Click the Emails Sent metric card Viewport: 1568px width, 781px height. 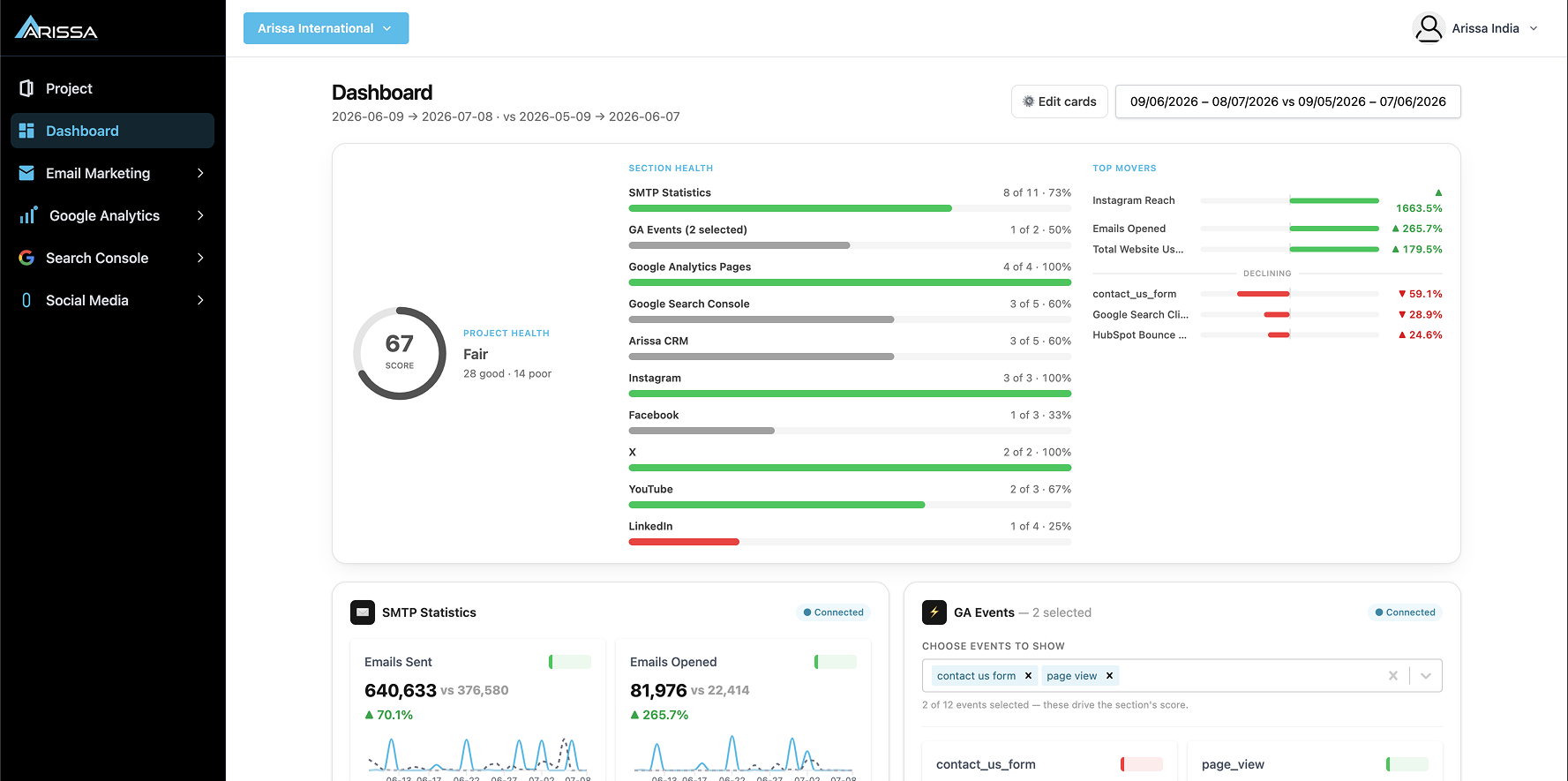(477, 710)
